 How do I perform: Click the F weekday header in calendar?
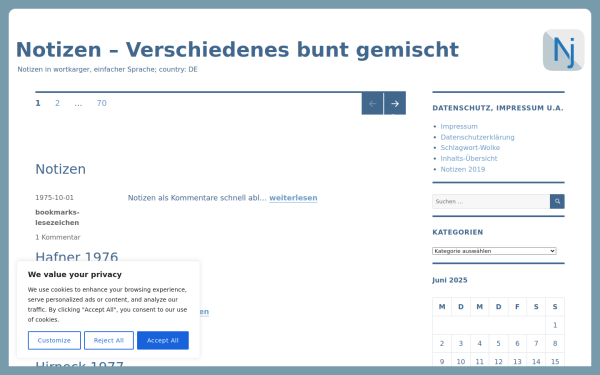tap(517, 307)
